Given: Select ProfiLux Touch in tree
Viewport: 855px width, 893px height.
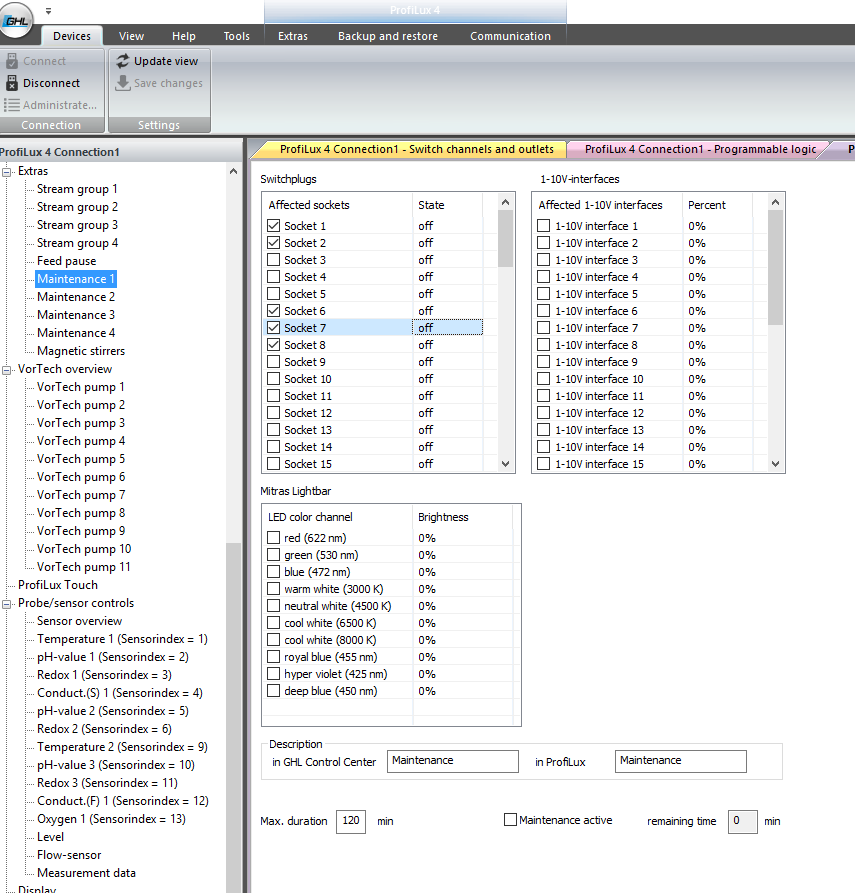Looking at the screenshot, I should pos(58,585).
